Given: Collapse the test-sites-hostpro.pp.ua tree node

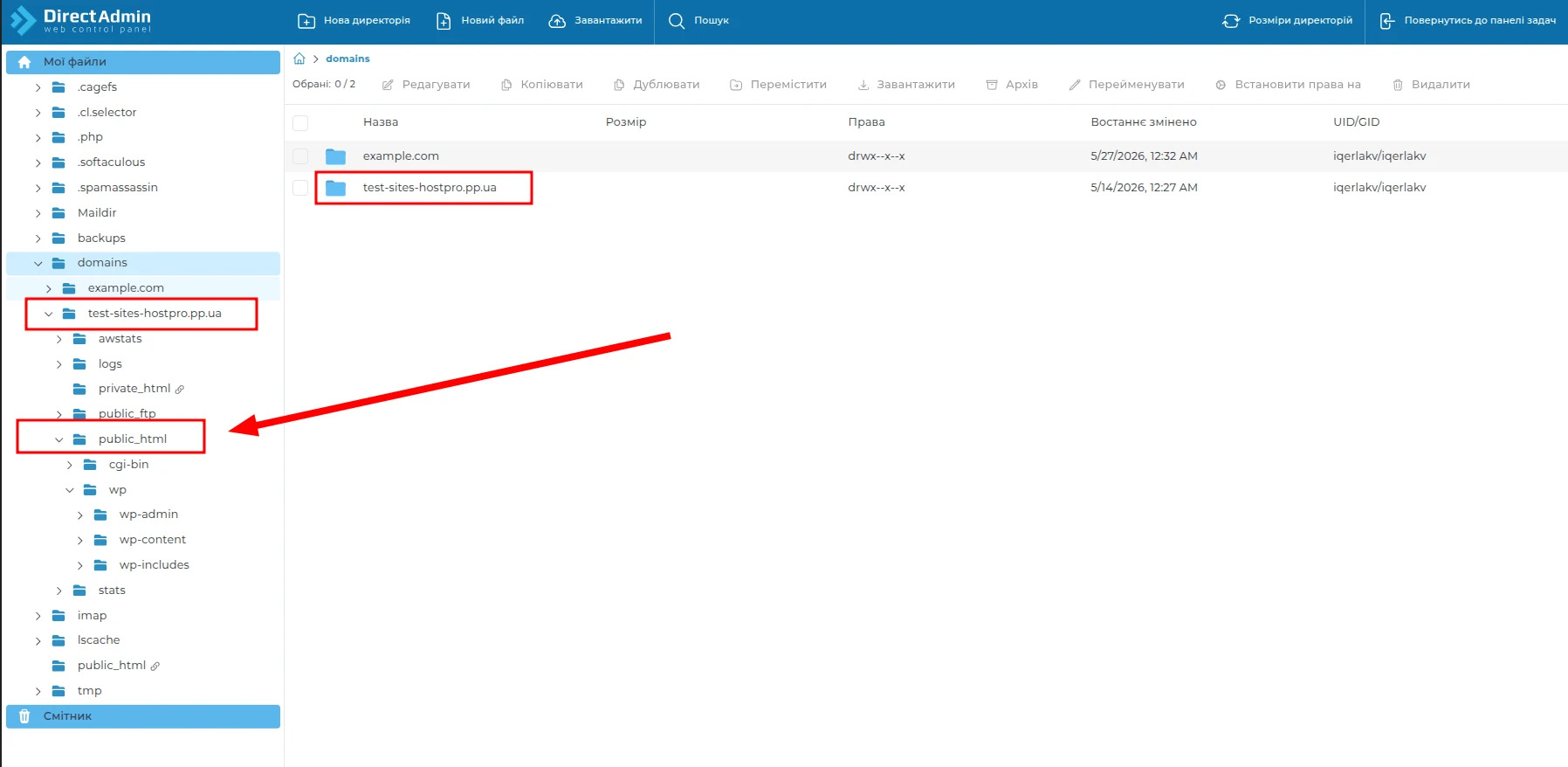Looking at the screenshot, I should click(48, 314).
